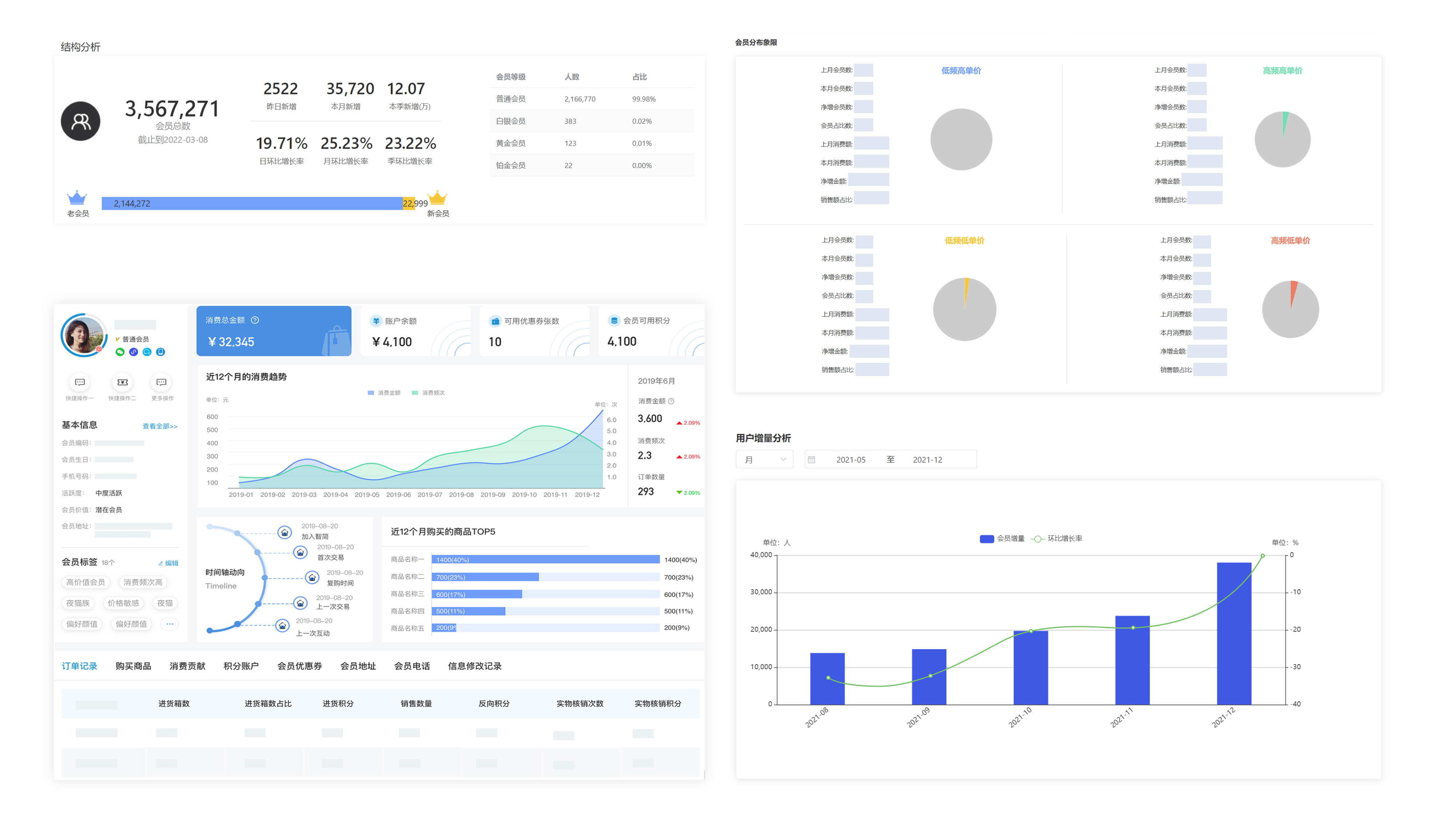The width and height of the screenshot is (1456, 816).
Task: Click the timeline home icon for 加入智简
Action: click(x=285, y=533)
